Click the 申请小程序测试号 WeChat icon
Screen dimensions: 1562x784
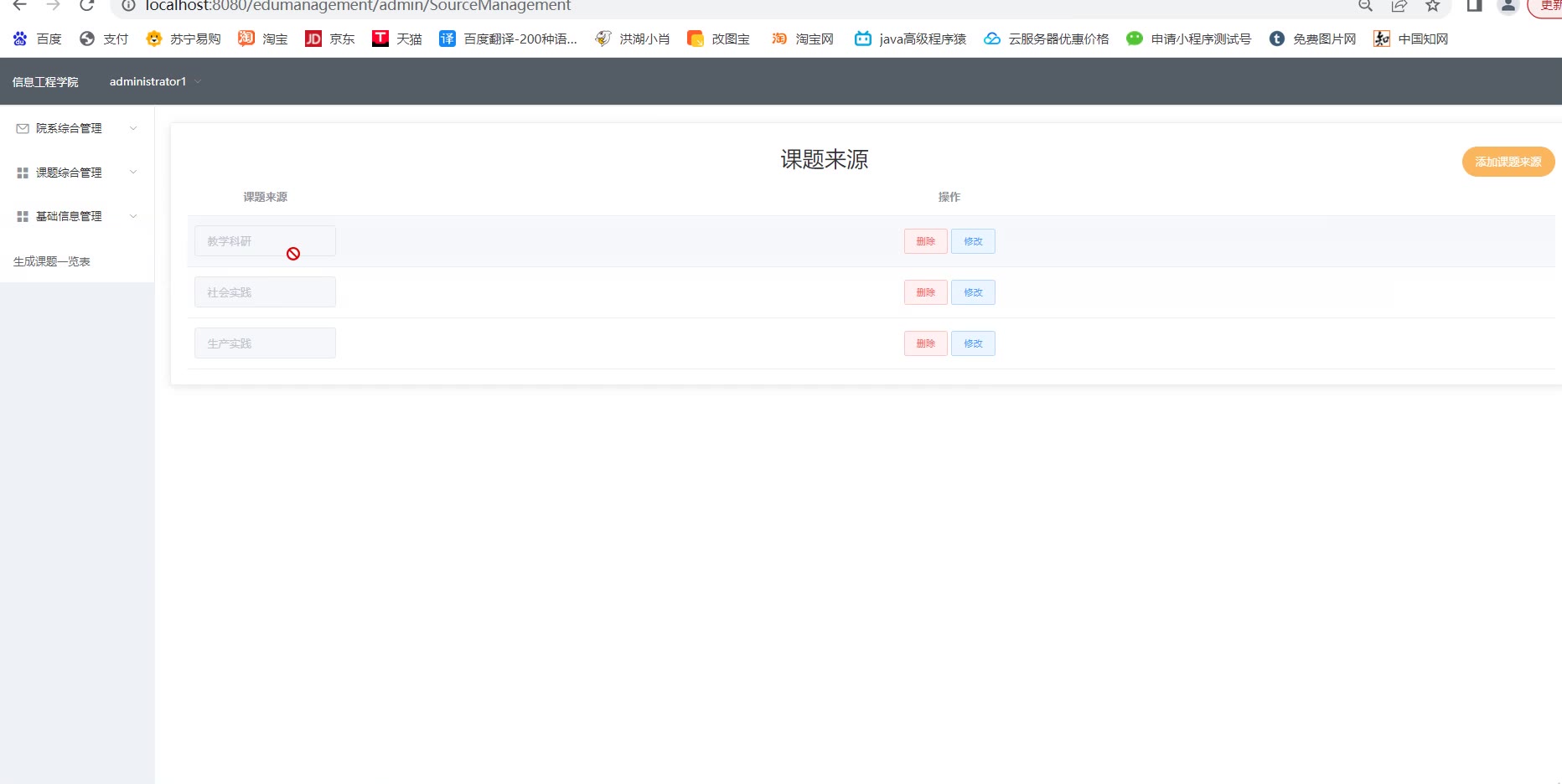(x=1135, y=39)
